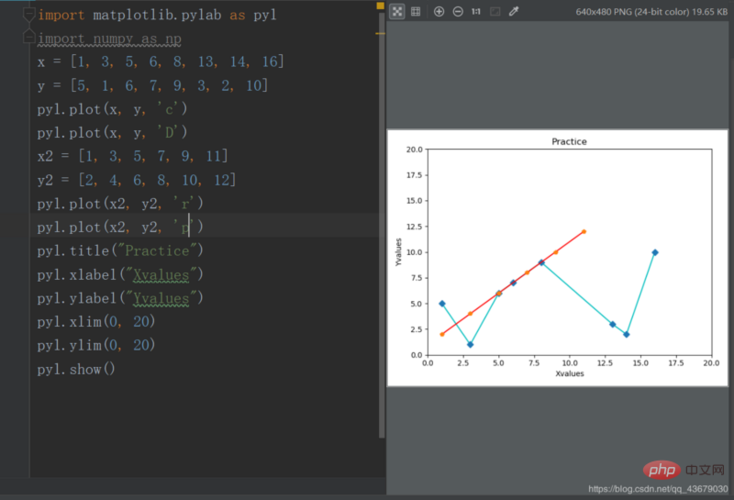The height and width of the screenshot is (500, 734).
Task: Click the zoom out magnifier icon
Action: click(457, 12)
